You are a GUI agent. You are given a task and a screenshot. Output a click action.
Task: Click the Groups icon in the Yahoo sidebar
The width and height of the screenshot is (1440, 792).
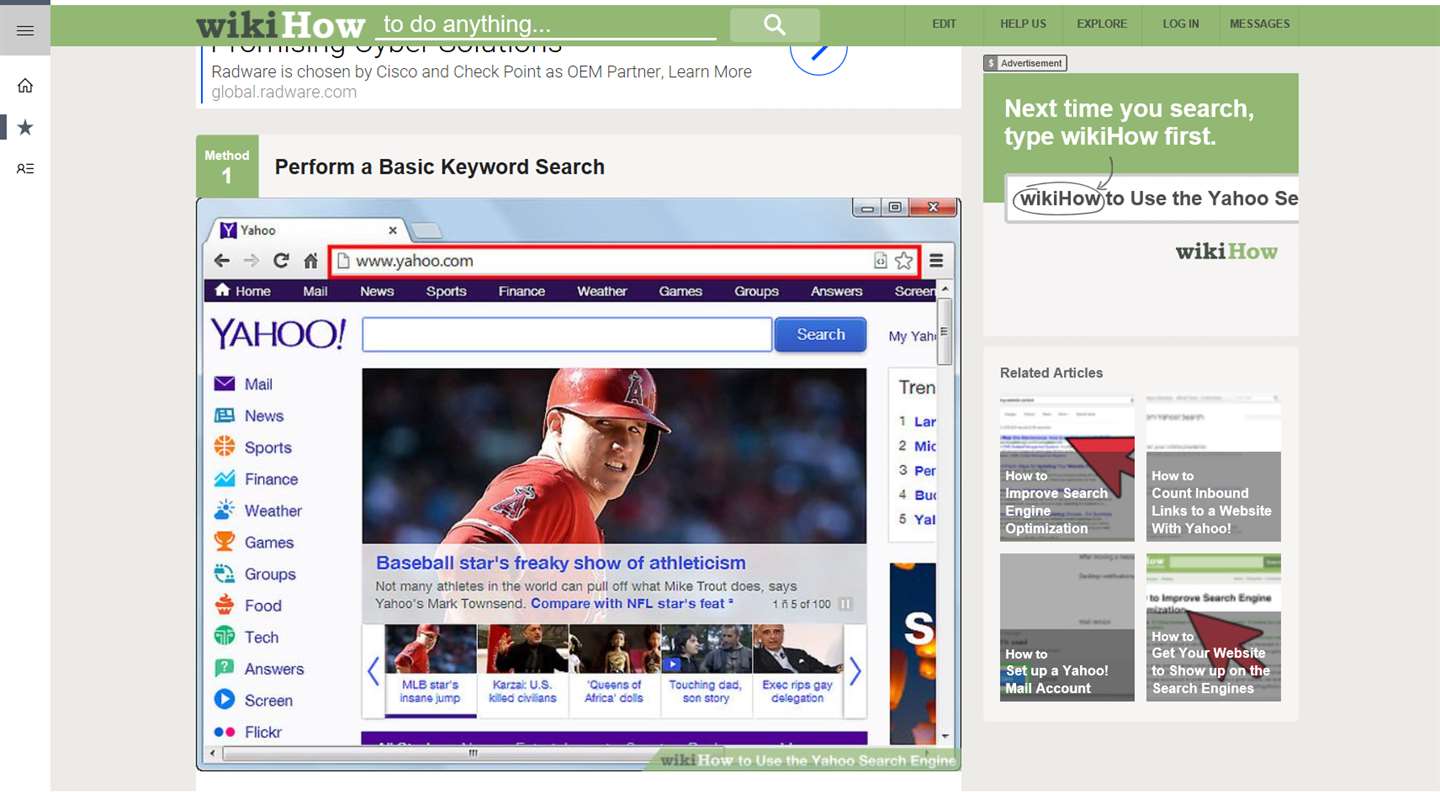point(225,574)
